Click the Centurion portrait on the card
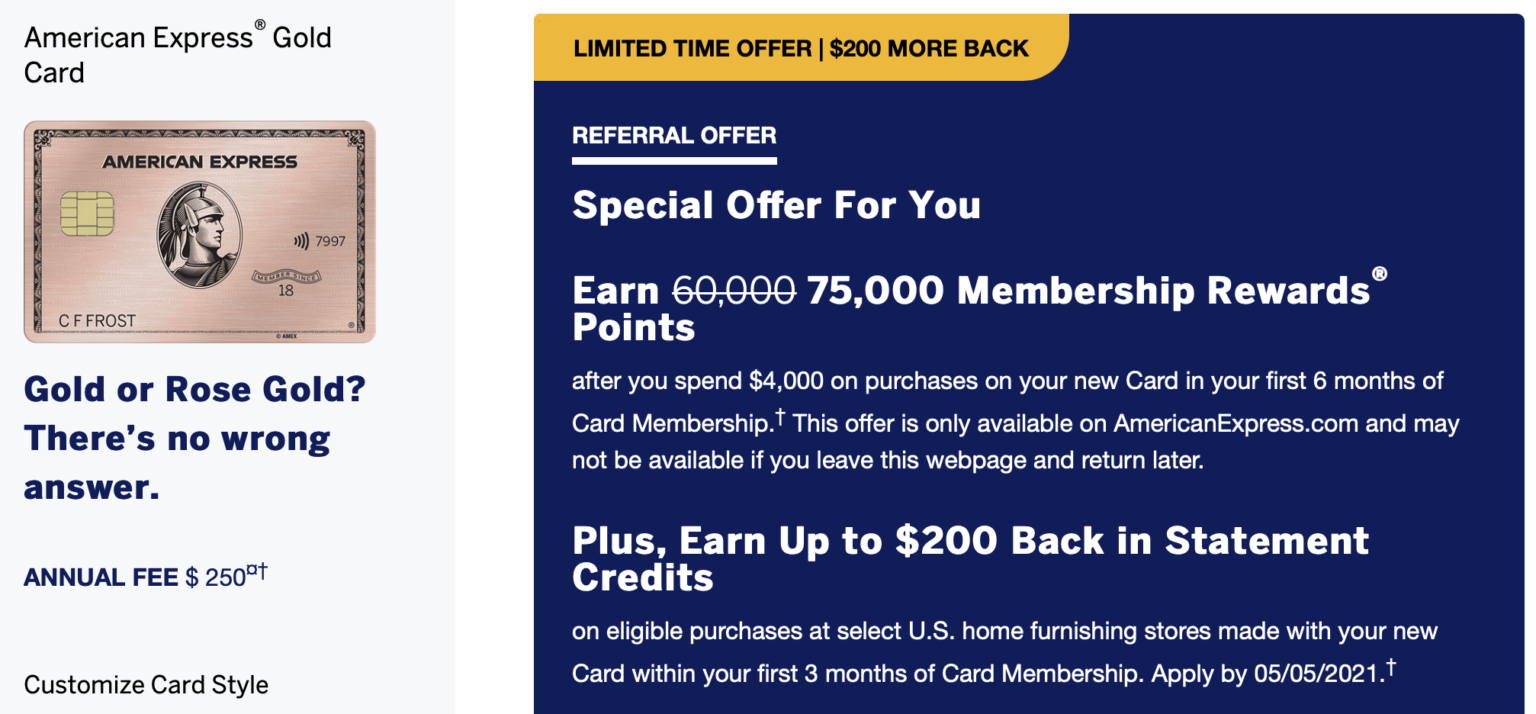The image size is (1536, 714). [x=200, y=236]
